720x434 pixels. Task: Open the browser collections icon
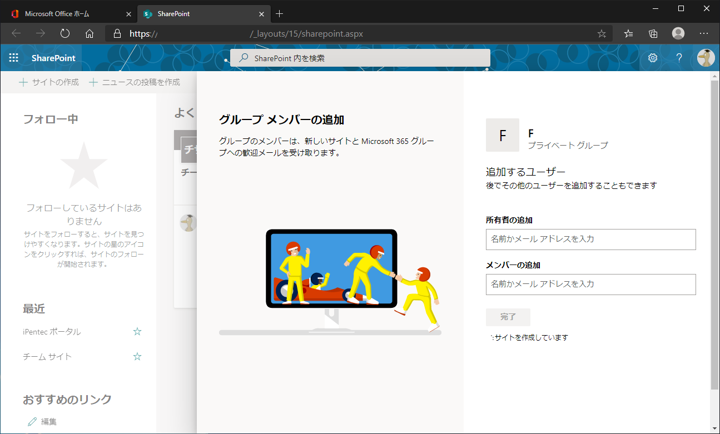tap(653, 34)
